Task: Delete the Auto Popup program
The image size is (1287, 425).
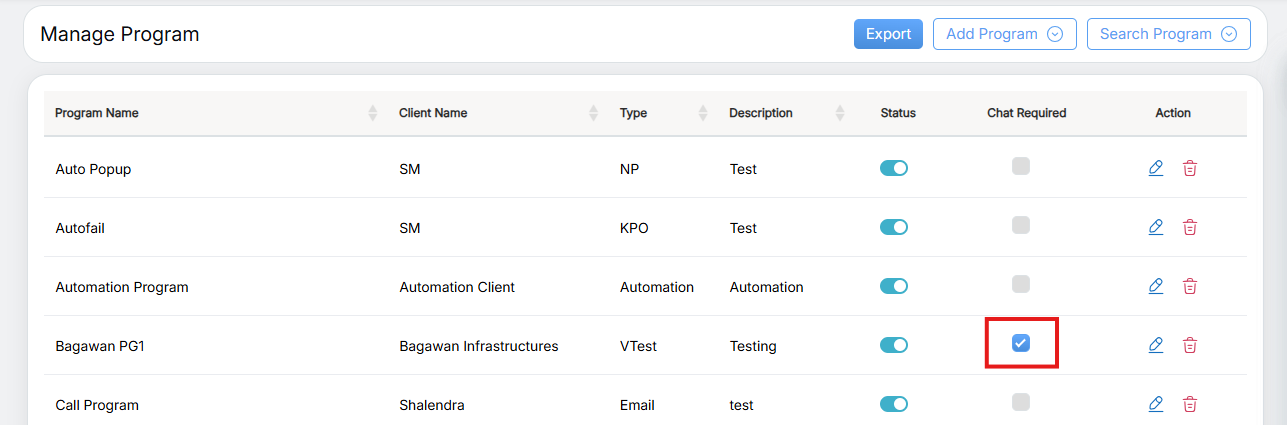Action: pyautogui.click(x=1190, y=168)
